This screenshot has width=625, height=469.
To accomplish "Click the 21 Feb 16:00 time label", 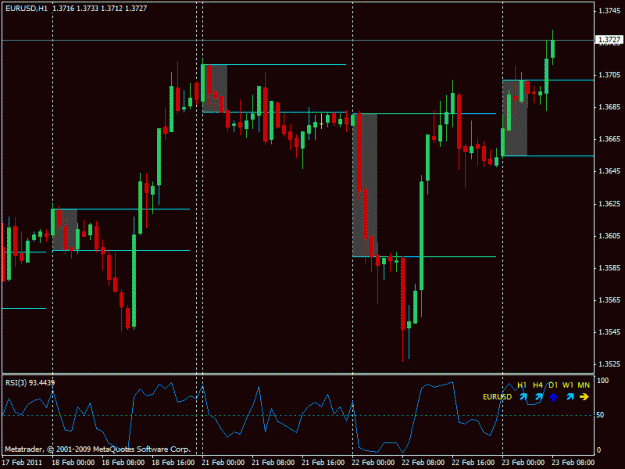I will coord(323,463).
